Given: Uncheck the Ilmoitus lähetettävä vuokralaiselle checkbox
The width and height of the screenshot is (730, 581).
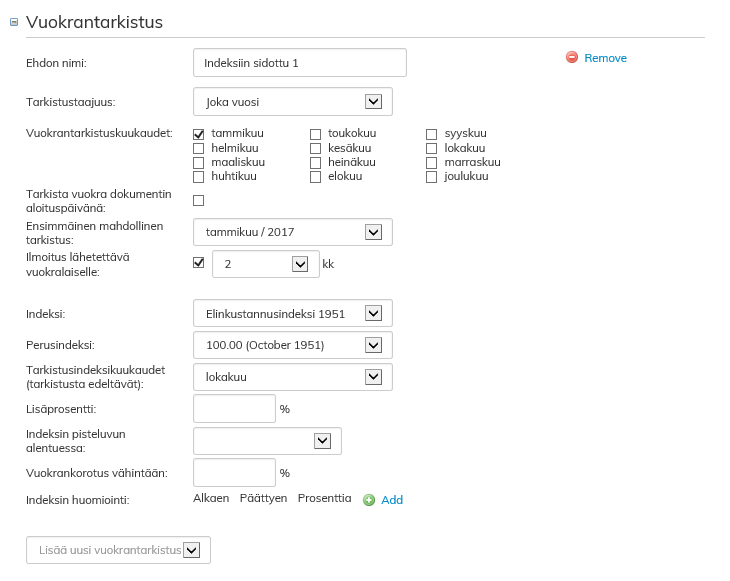Looking at the screenshot, I should 198,263.
